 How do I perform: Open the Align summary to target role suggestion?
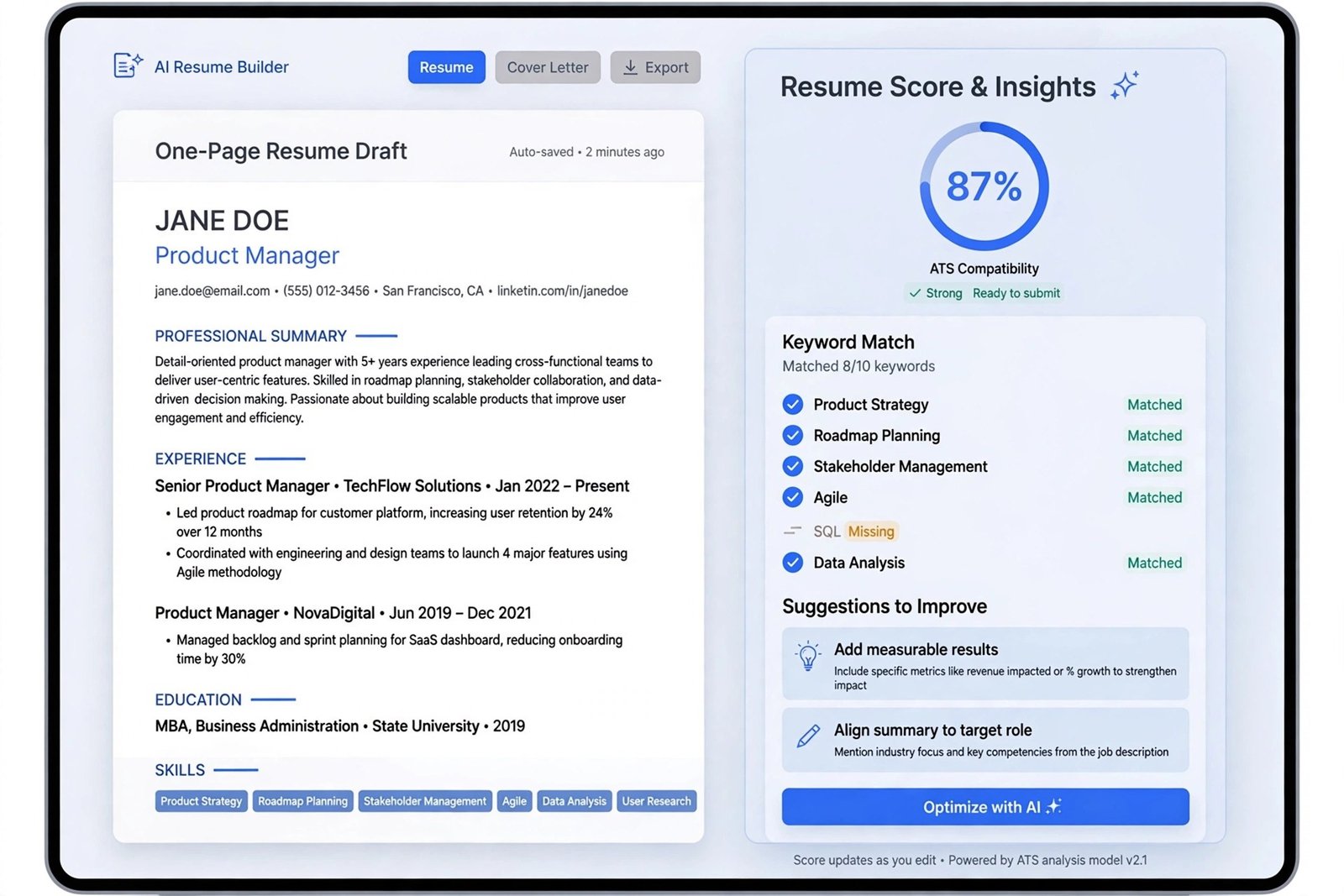coord(985,740)
